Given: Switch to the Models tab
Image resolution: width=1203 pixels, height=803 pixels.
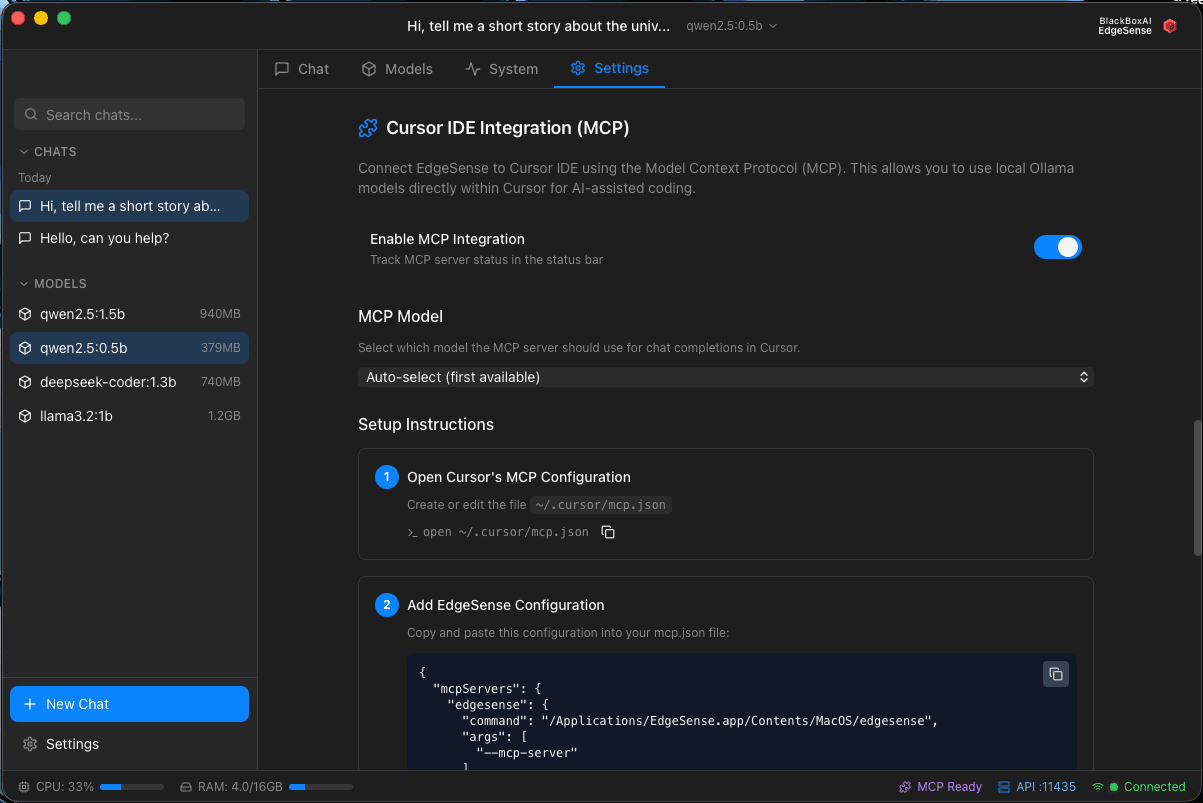Looking at the screenshot, I should 397,69.
